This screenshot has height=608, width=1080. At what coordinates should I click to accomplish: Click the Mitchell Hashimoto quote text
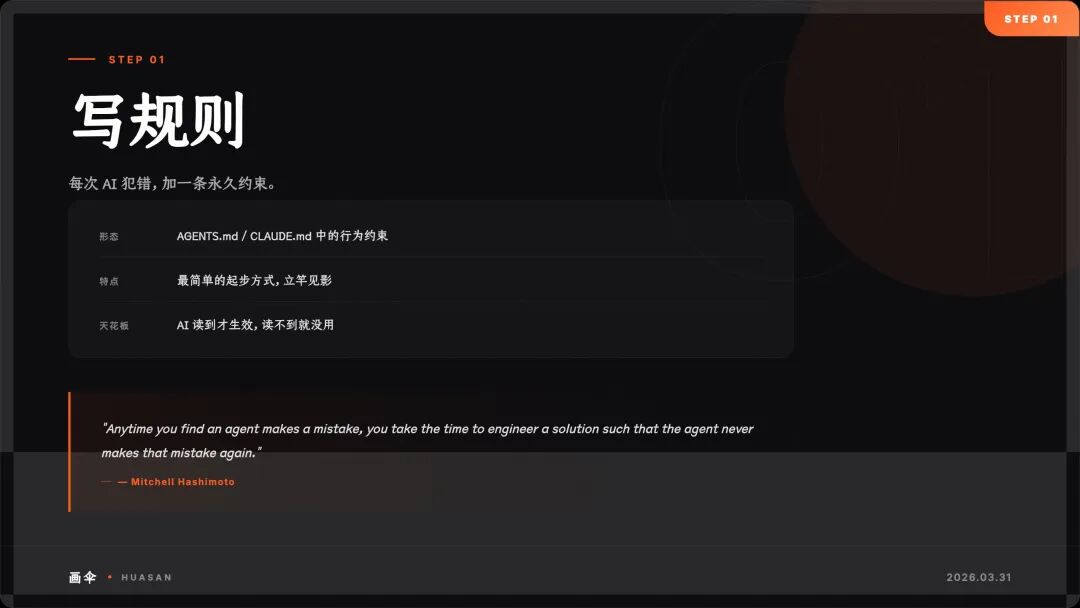coord(427,441)
